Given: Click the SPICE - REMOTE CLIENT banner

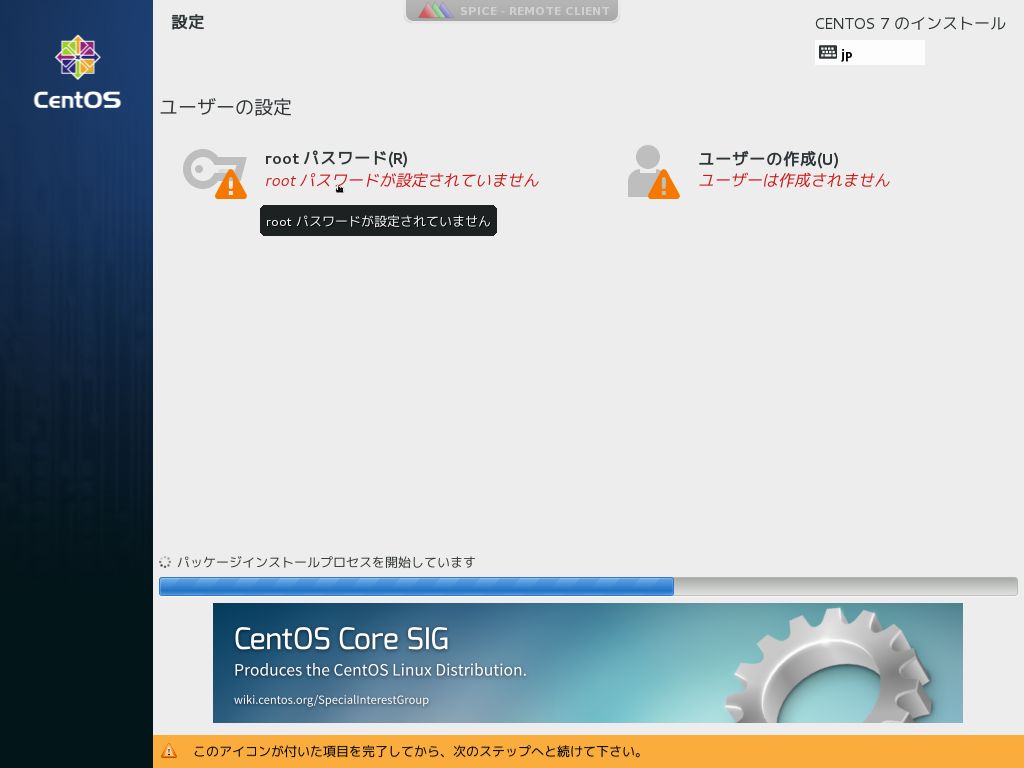Looking at the screenshot, I should click(512, 11).
